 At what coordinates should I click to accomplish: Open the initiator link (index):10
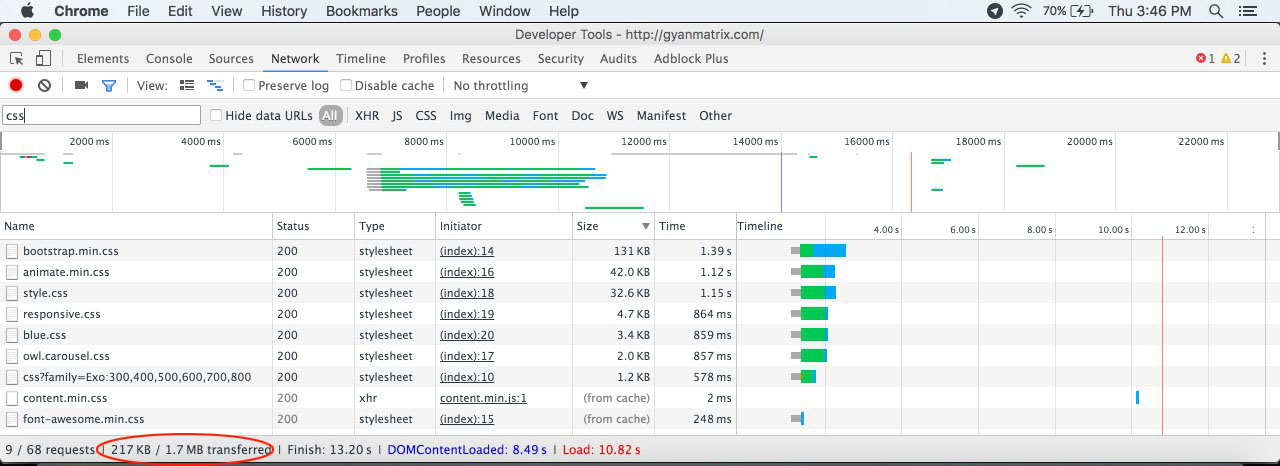tap(467, 377)
